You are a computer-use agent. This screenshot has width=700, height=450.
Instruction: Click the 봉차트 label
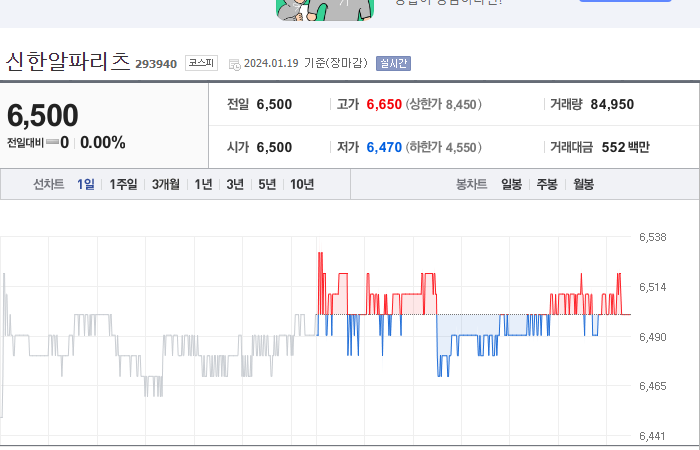coord(471,184)
